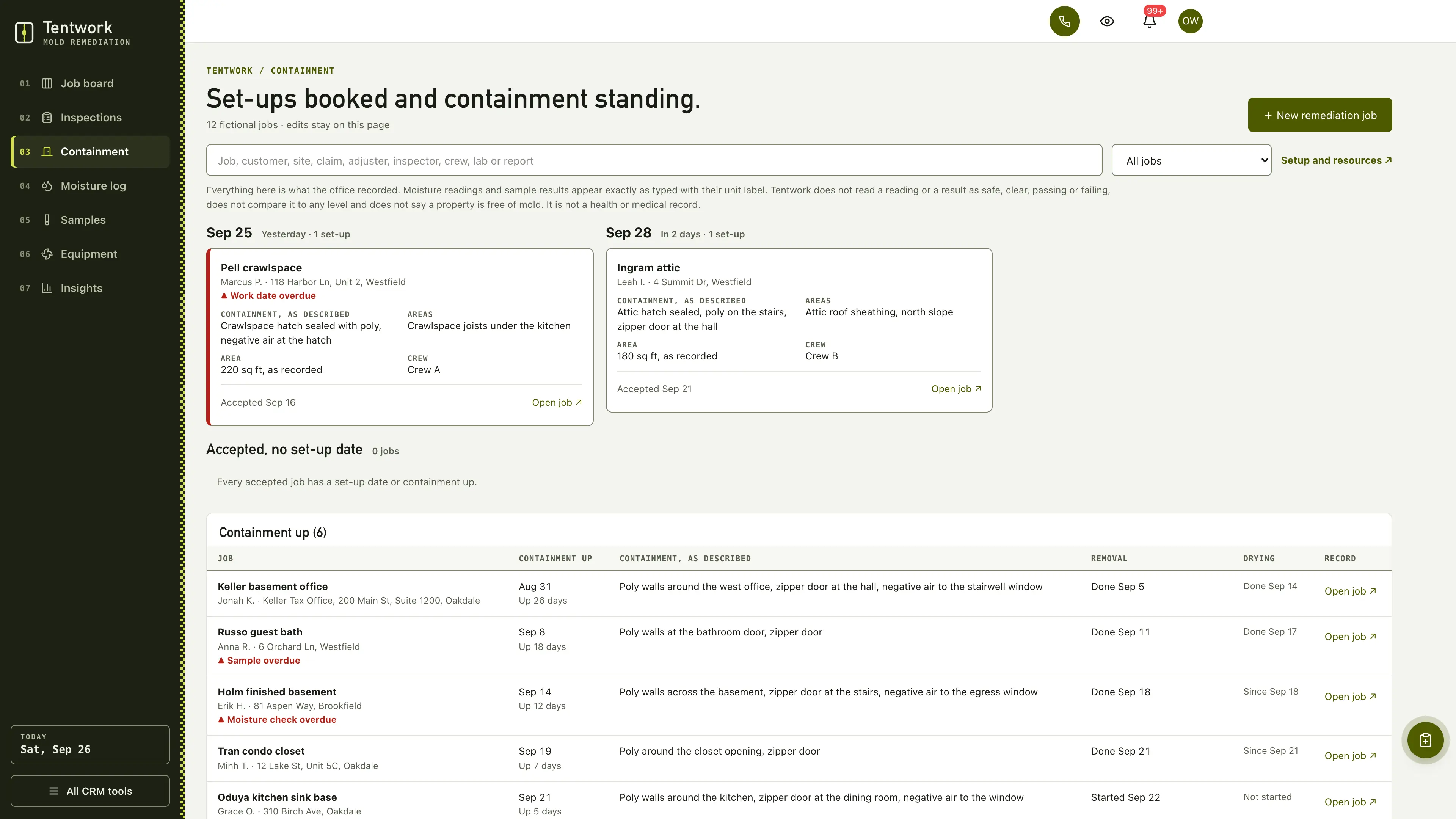Click the plus icon on New remediation job
Screen dimensions: 1456x819
click(1268, 115)
